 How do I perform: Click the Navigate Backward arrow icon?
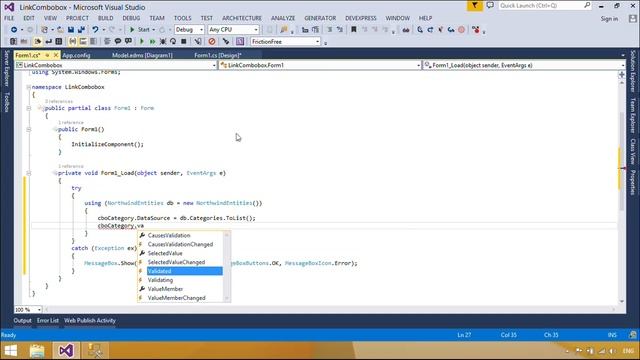point(14,30)
